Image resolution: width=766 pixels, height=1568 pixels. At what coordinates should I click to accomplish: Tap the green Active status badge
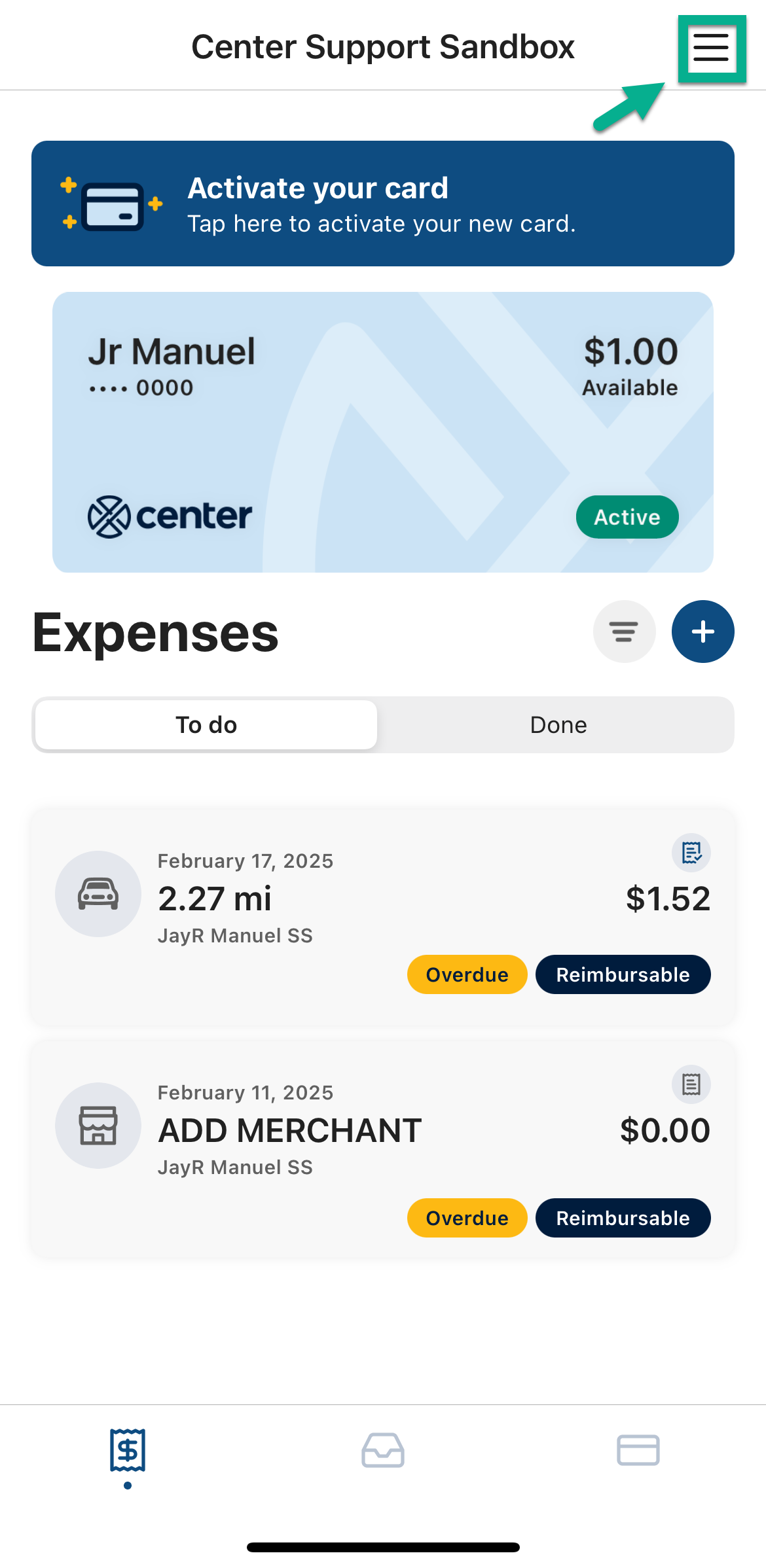pos(627,517)
